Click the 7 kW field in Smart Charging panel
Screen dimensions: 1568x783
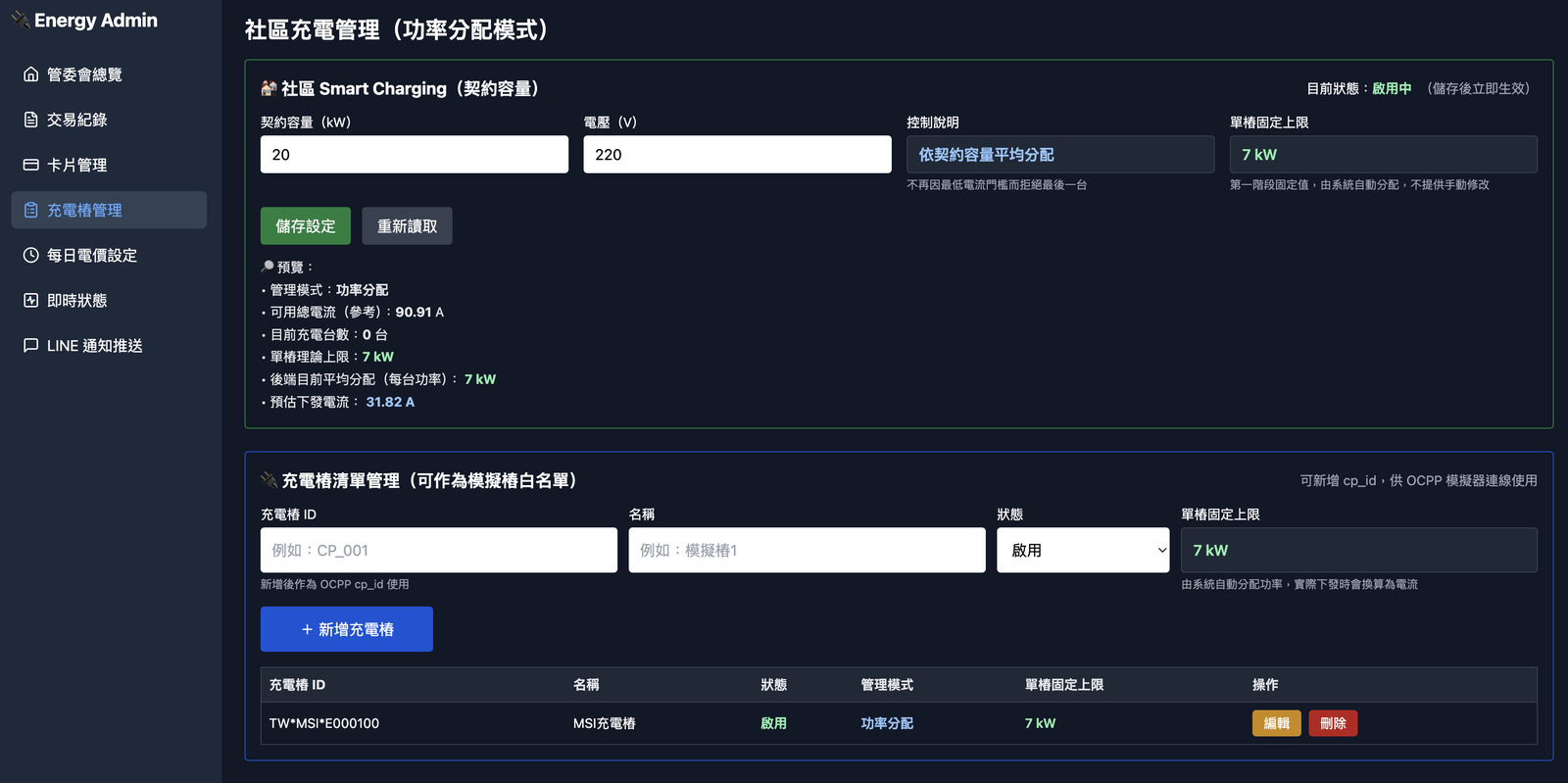1384,154
